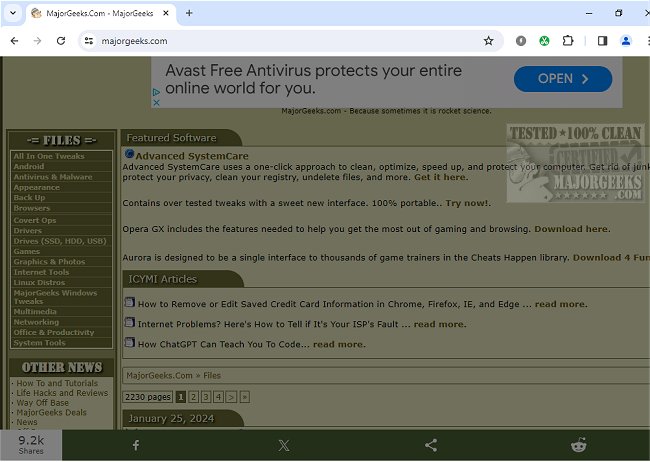Open the Multimedia category
This screenshot has height=462, width=650.
(x=35, y=312)
